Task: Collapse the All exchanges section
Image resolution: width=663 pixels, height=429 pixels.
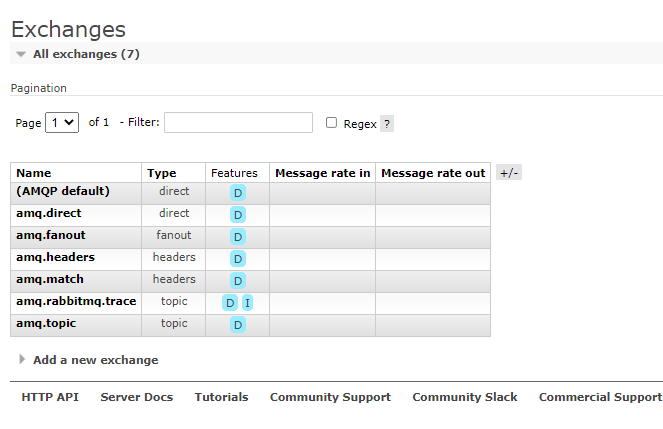Action: pos(86,54)
